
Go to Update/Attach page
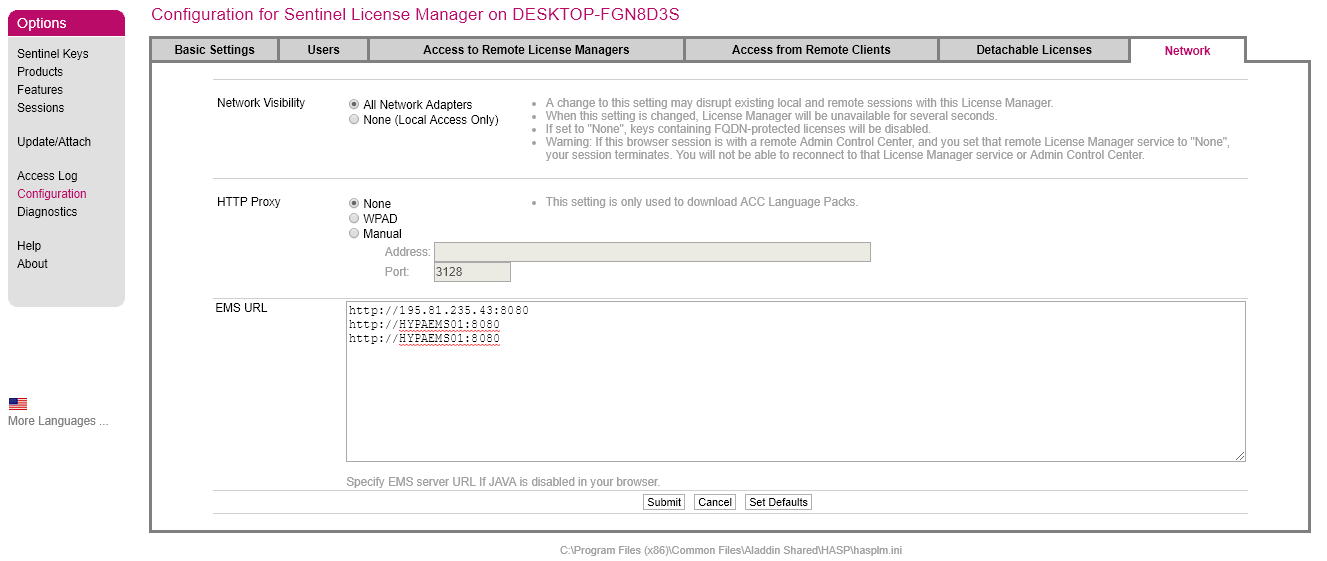click(x=54, y=142)
